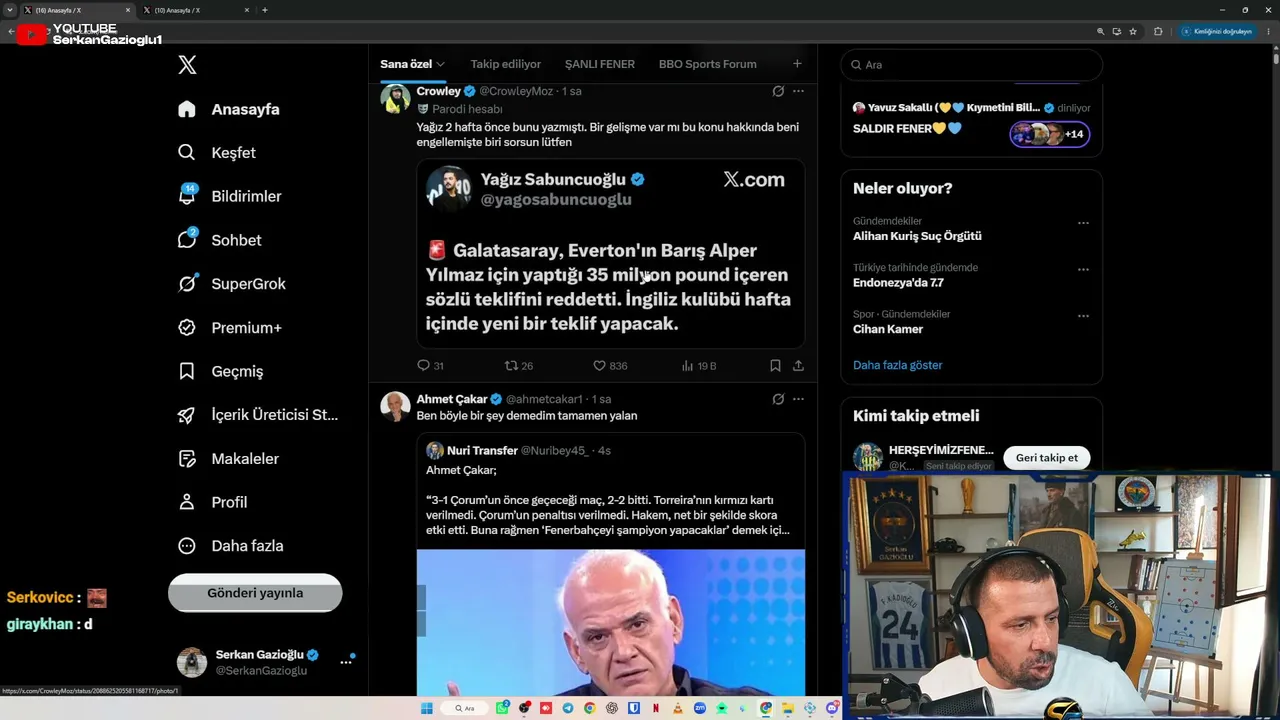
Task: Click Crowley's profile avatar
Action: click(x=396, y=99)
